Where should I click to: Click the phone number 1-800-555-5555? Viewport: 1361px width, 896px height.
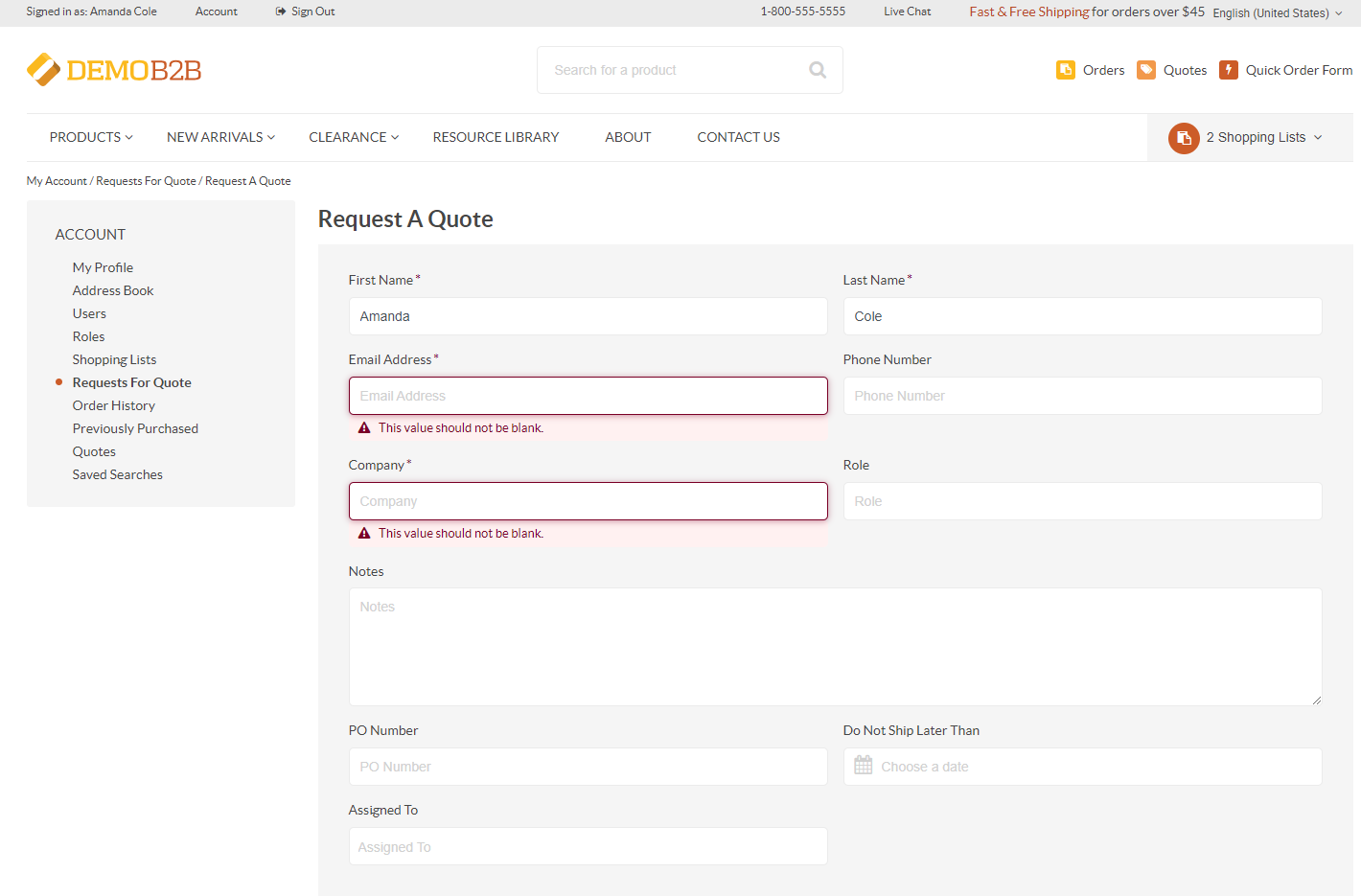[x=803, y=11]
